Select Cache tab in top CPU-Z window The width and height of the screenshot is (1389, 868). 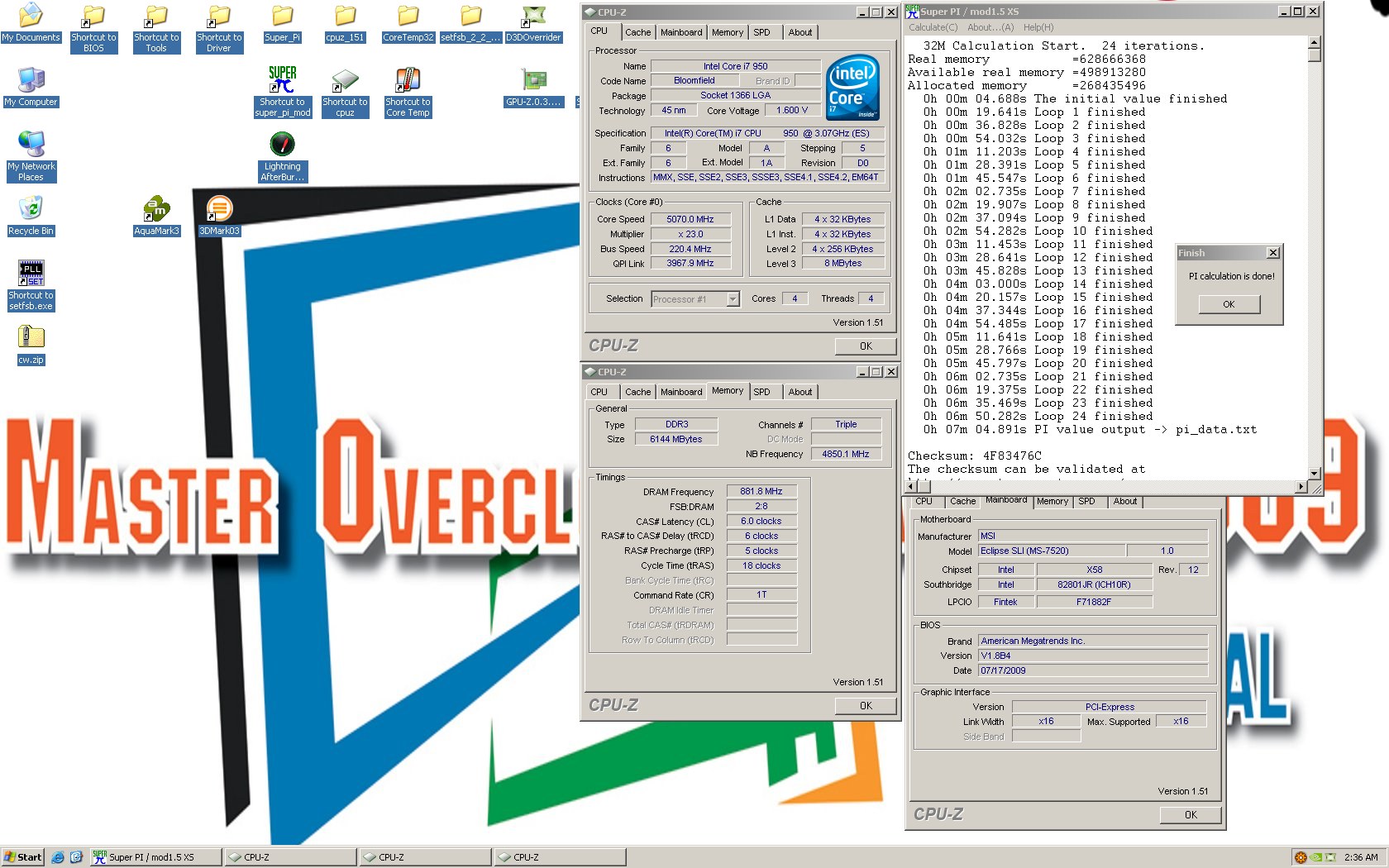pyautogui.click(x=637, y=32)
